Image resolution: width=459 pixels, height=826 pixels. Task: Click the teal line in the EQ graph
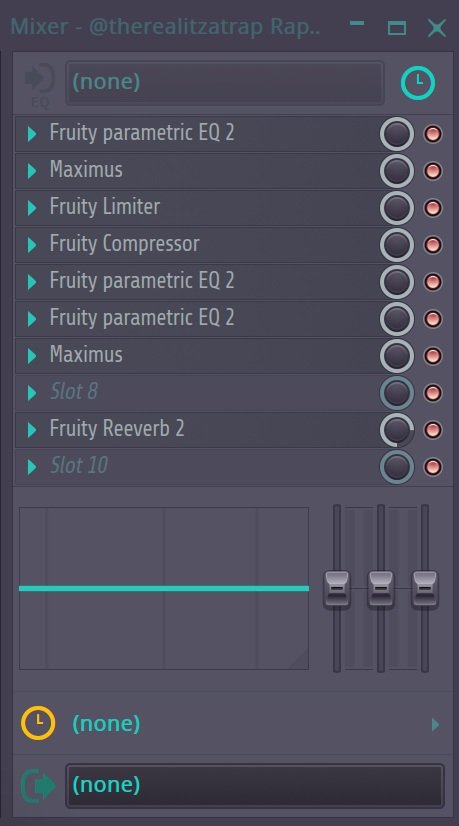164,588
